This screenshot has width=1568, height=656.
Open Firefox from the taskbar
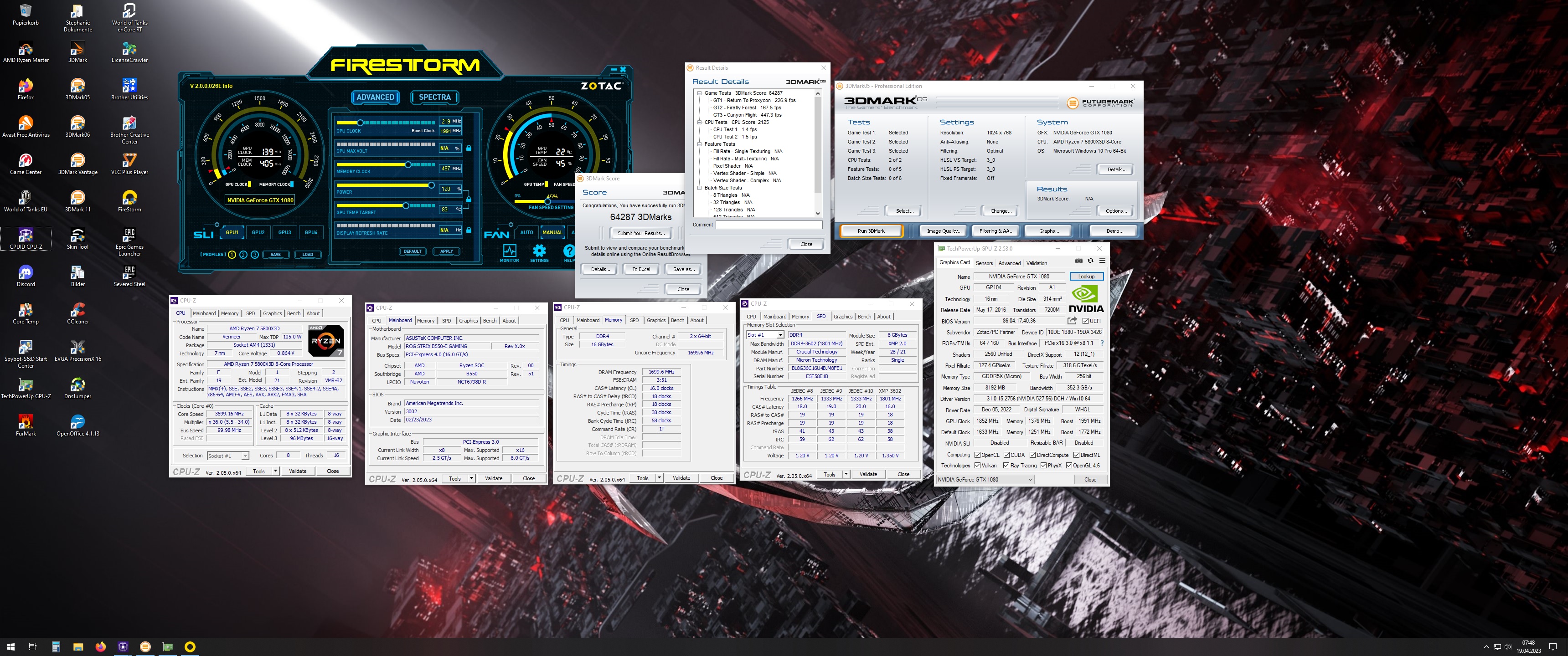(x=100, y=646)
